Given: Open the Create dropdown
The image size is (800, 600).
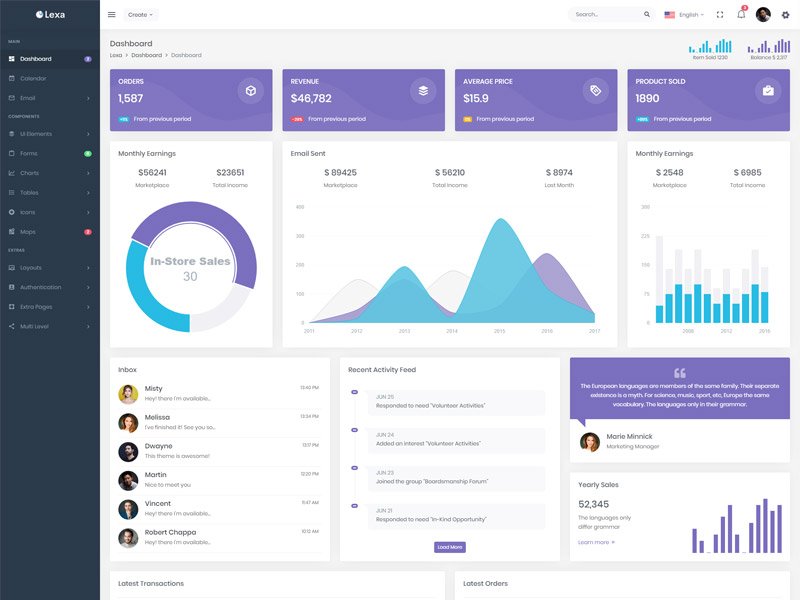Looking at the screenshot, I should pos(140,15).
